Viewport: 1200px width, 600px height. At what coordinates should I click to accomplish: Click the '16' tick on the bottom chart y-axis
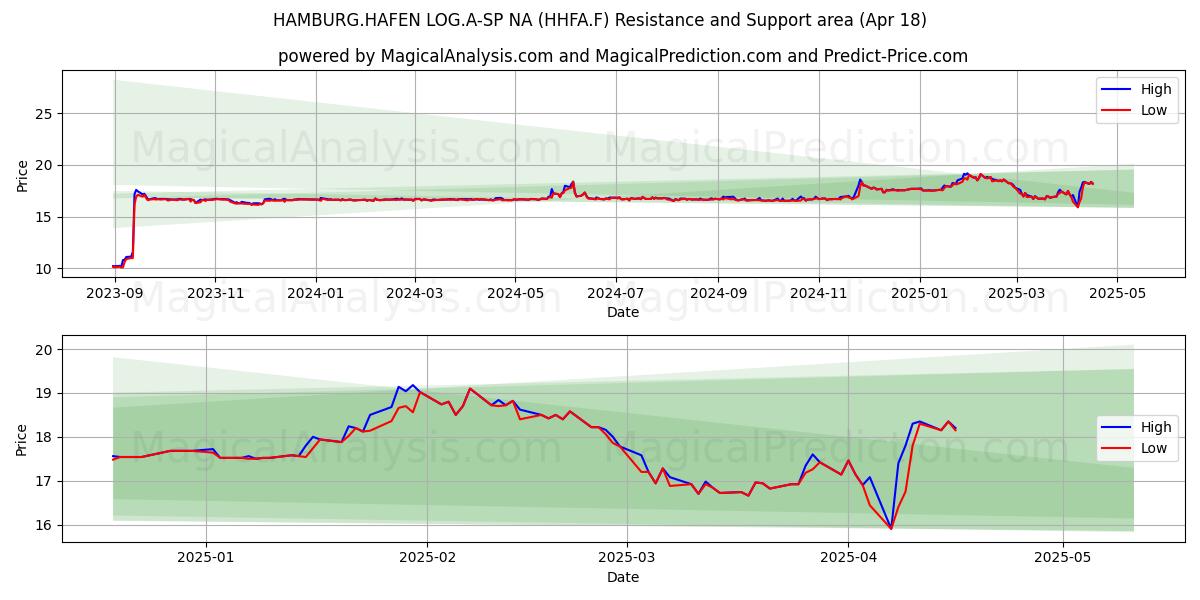(x=45, y=525)
